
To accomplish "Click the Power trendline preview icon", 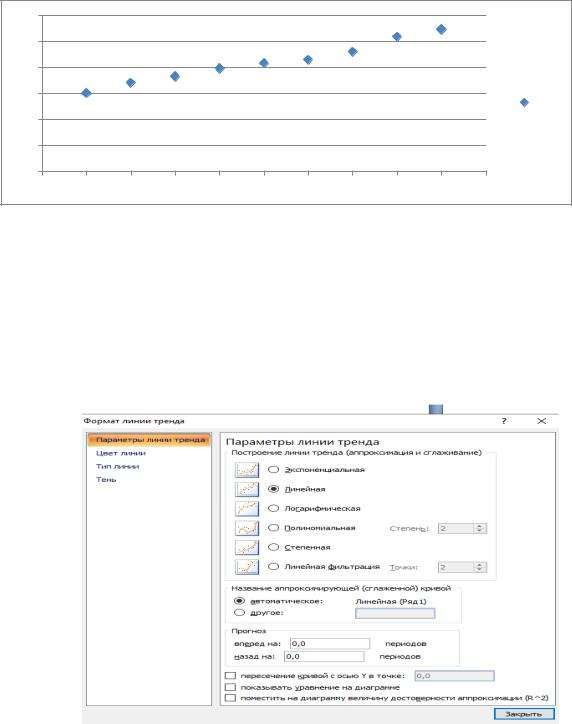I will pos(247,548).
